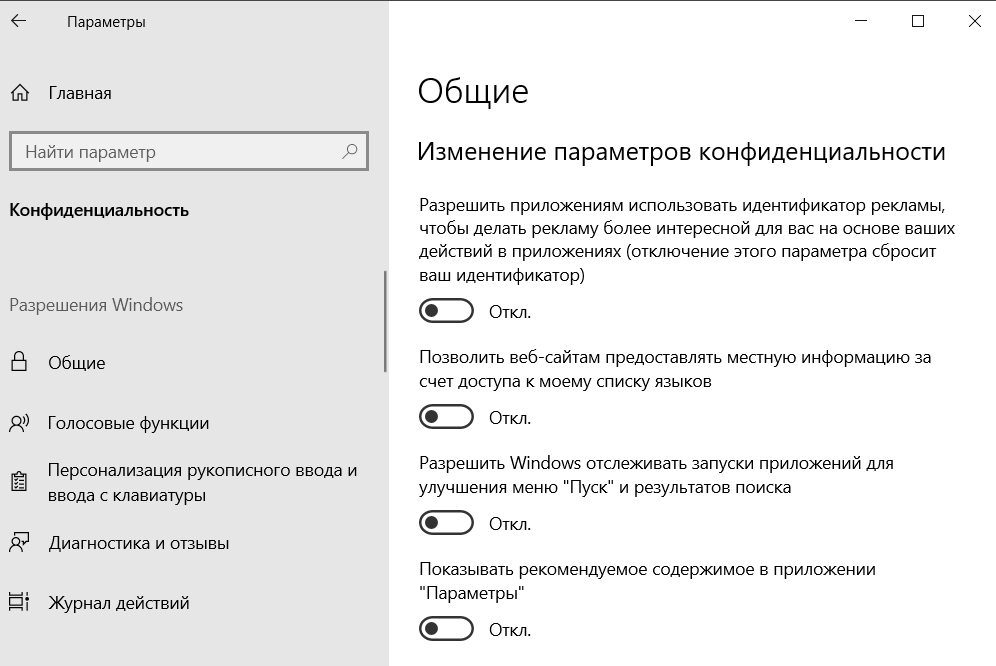Enable Windows app launch tracking switch

(x=446, y=523)
